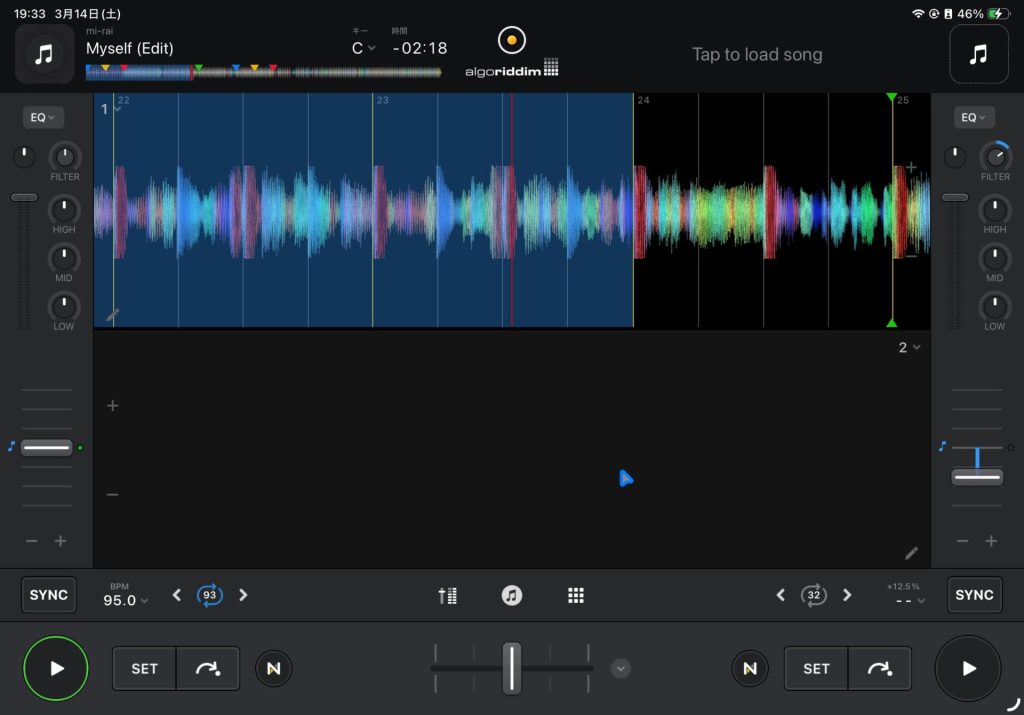Tap deck 1 waveform edit pencil icon
This screenshot has width=1024, height=715.
point(112,315)
